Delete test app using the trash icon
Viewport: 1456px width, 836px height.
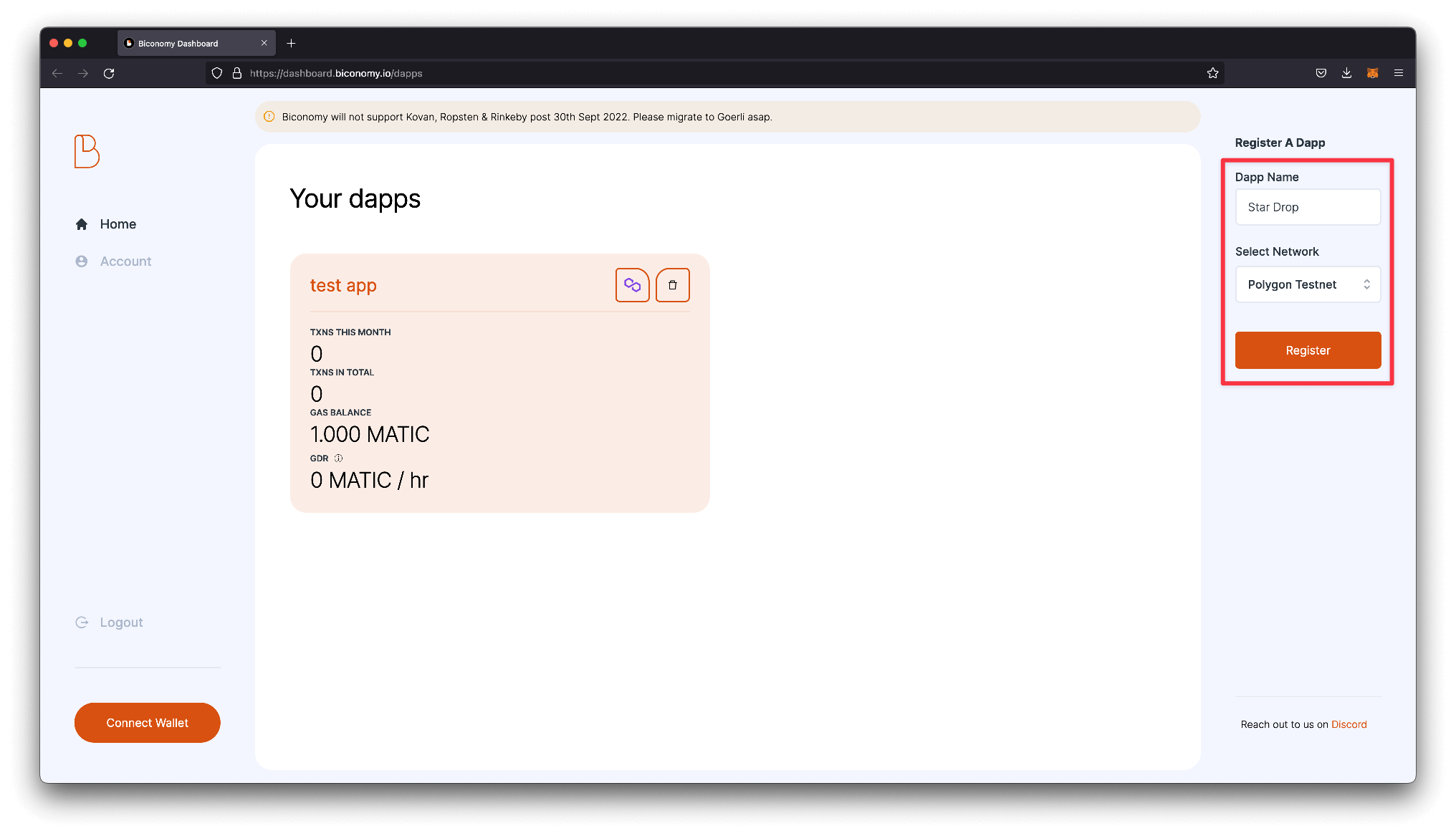point(673,284)
